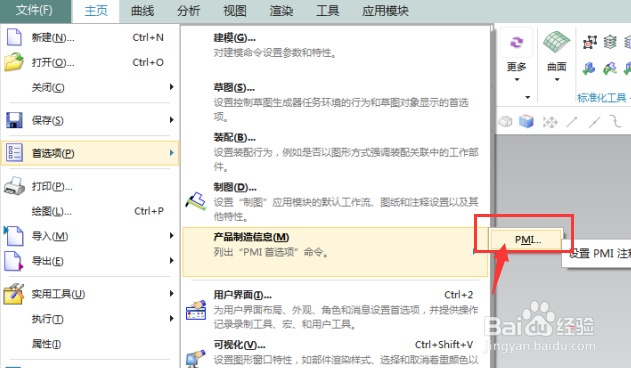Click the Save floppy disk icon
This screenshot has height=368, width=631.
coord(14,120)
